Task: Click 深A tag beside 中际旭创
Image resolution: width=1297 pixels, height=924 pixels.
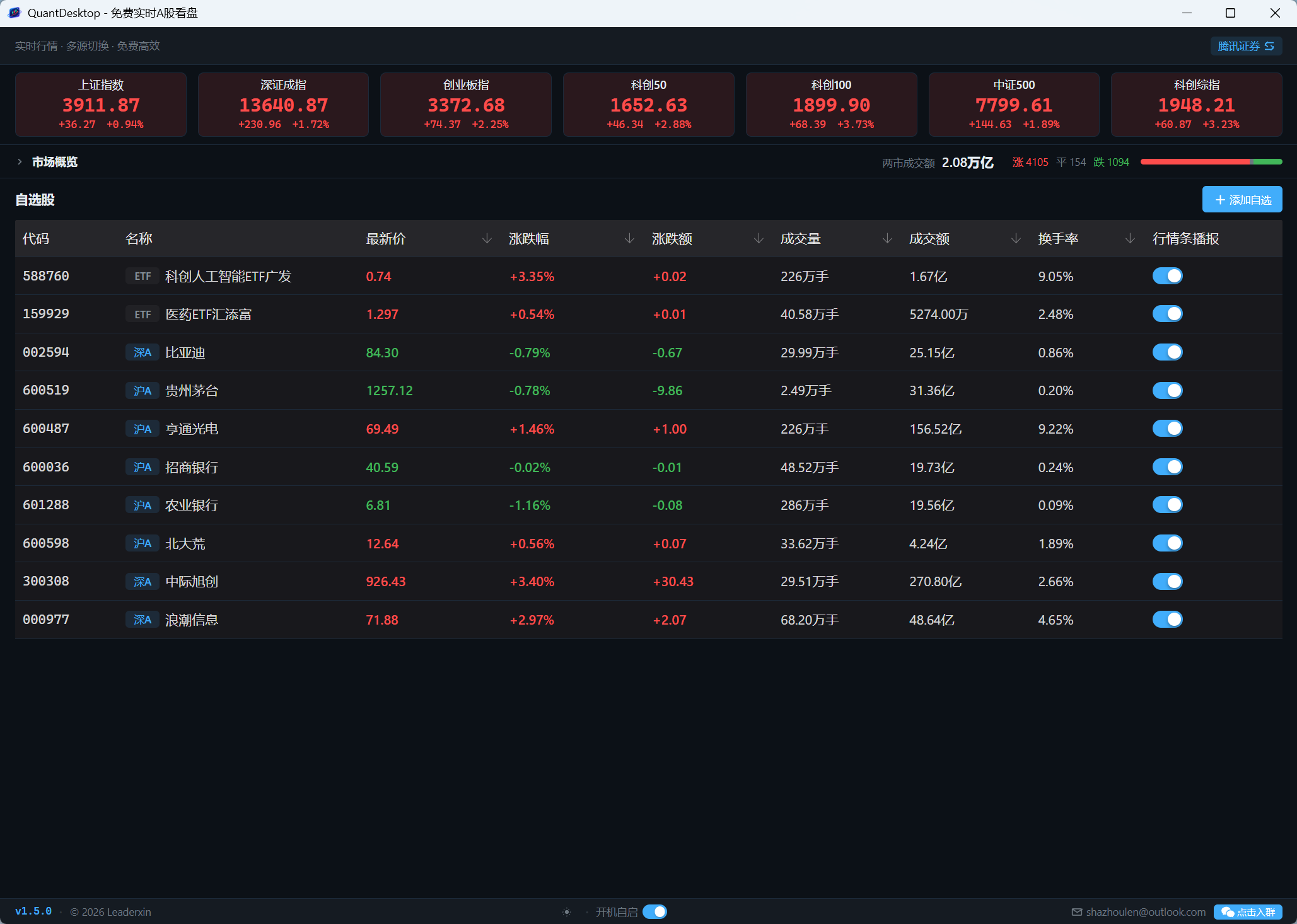Action: 142,582
